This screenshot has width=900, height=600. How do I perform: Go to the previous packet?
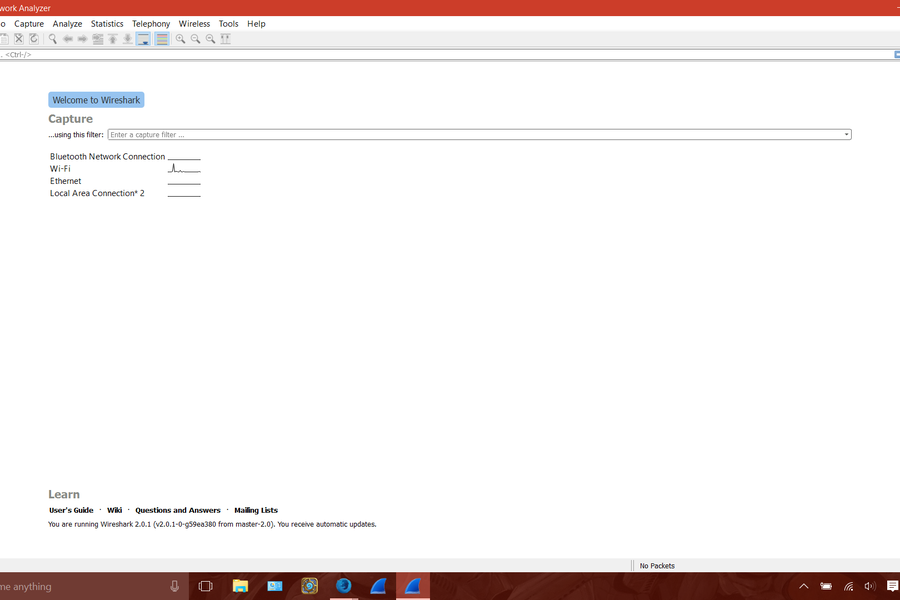pyautogui.click(x=68, y=38)
